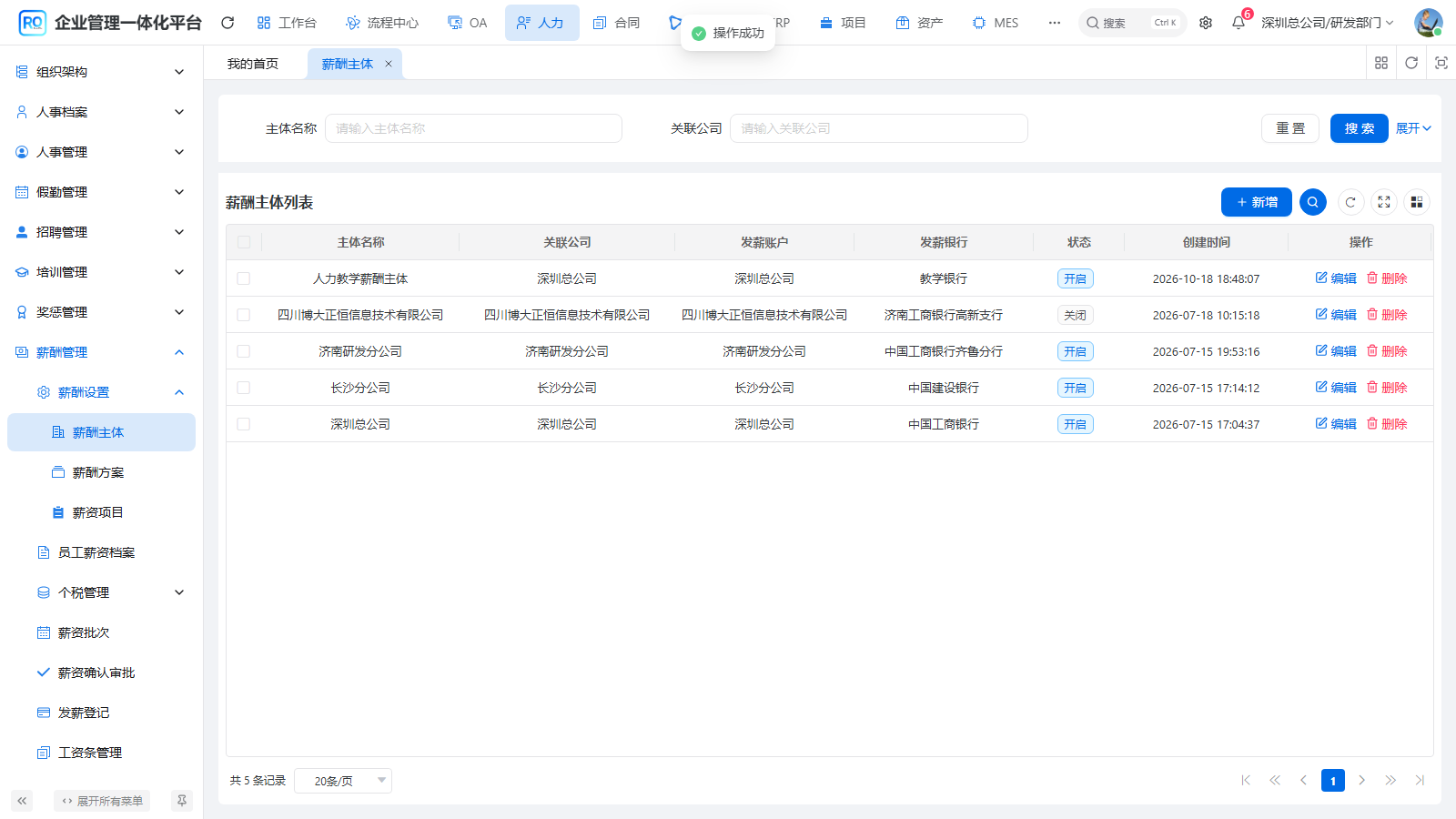
Task: Open the settings gear icon
Action: click(1206, 23)
